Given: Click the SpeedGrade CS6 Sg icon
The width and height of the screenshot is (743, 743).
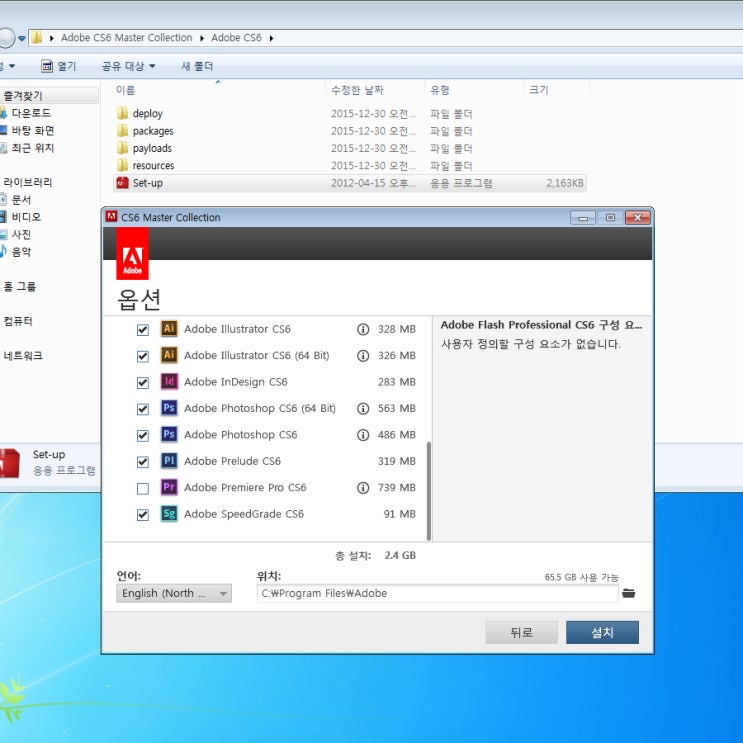Looking at the screenshot, I should (169, 514).
